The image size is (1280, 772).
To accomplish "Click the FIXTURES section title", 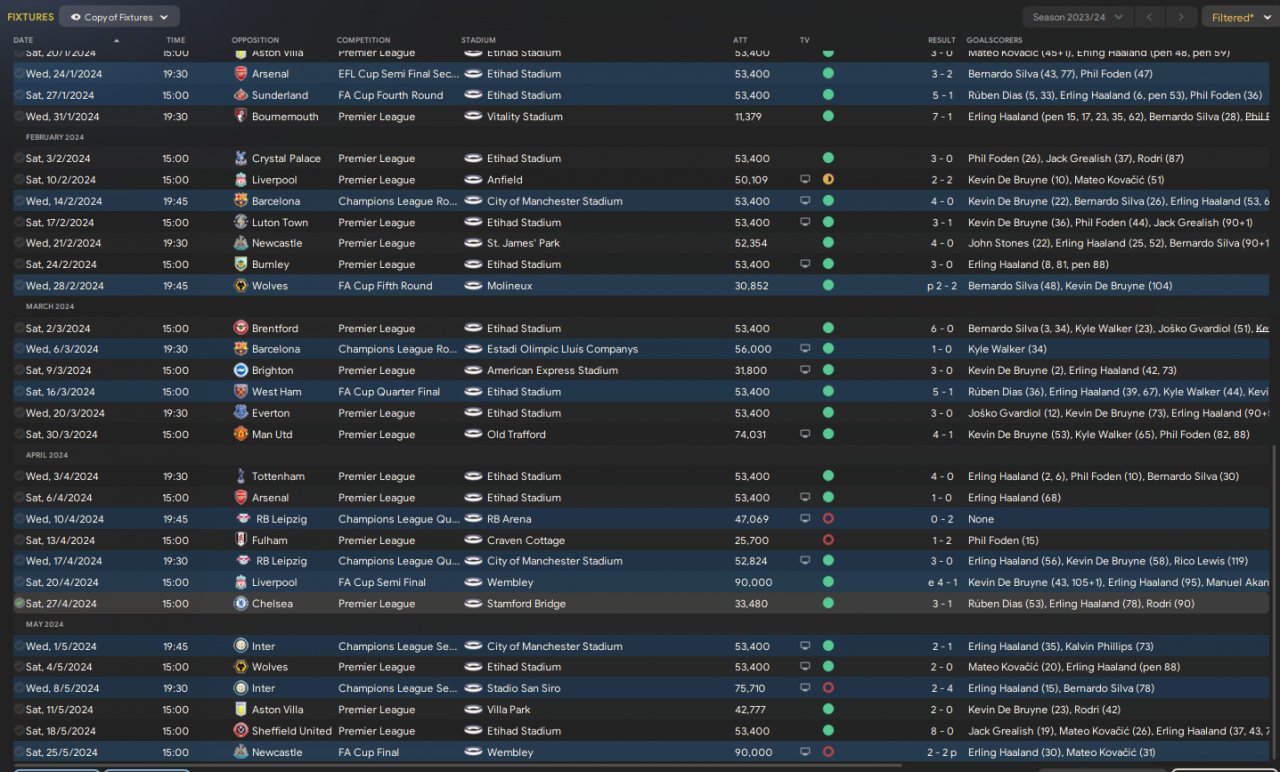I will pos(30,17).
